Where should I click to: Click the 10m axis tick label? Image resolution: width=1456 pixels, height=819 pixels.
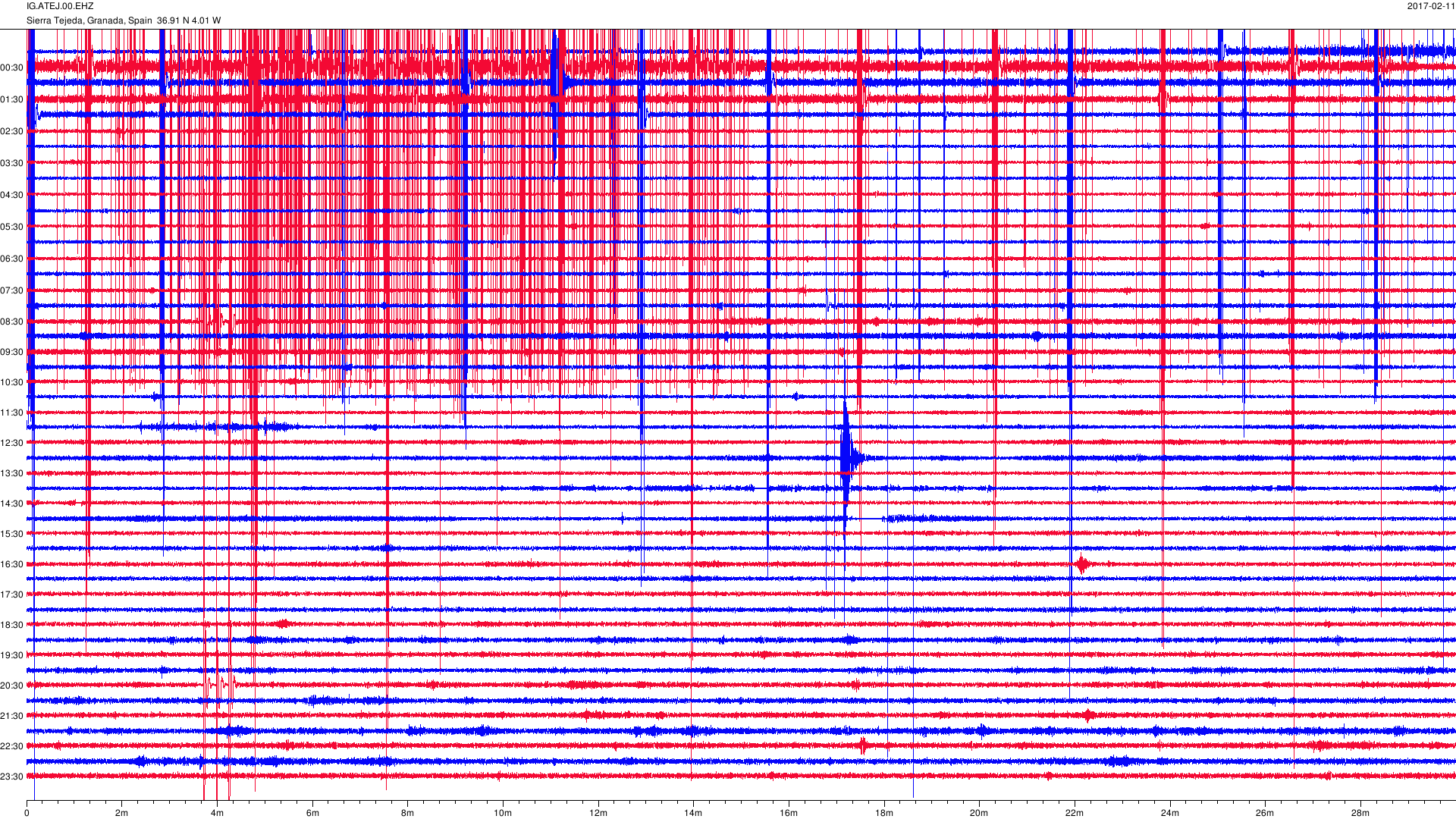click(x=503, y=813)
